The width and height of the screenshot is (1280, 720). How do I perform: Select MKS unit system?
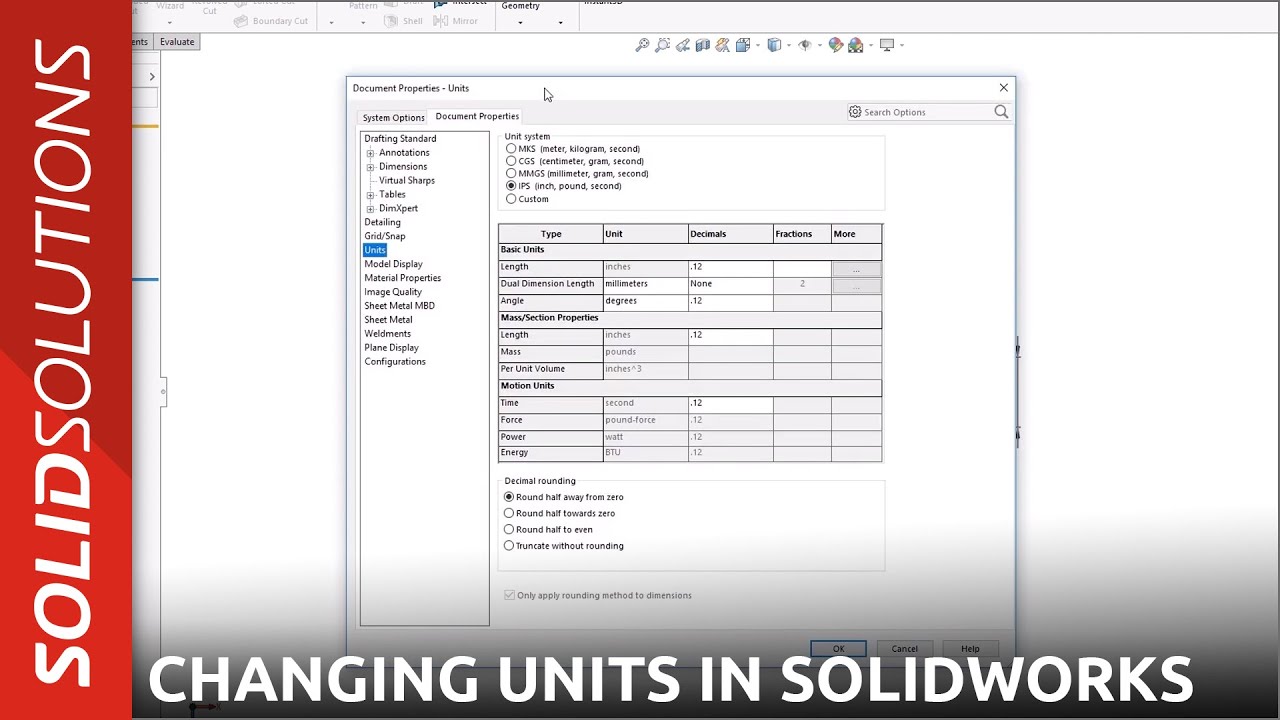coord(511,149)
